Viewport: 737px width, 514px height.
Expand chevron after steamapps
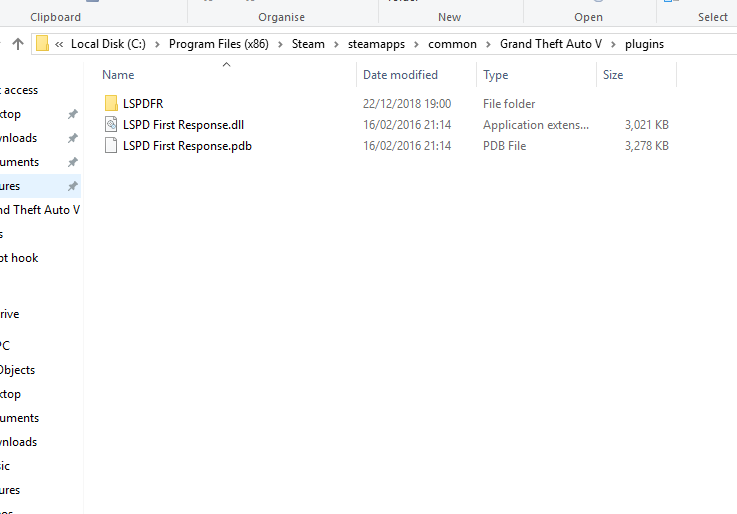click(x=416, y=44)
